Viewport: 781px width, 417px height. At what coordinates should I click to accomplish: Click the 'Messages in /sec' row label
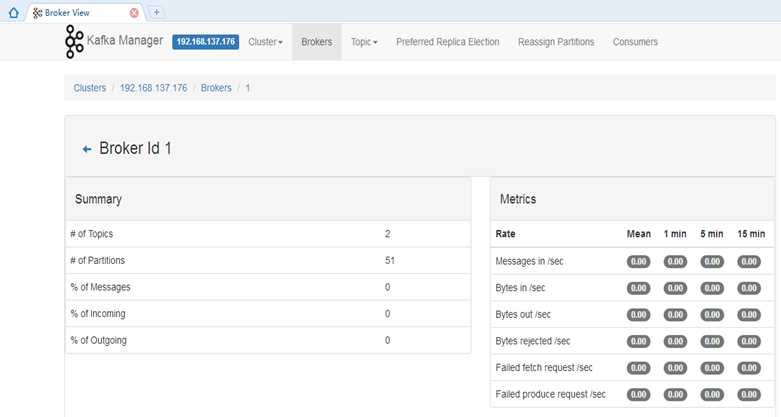[x=529, y=261]
